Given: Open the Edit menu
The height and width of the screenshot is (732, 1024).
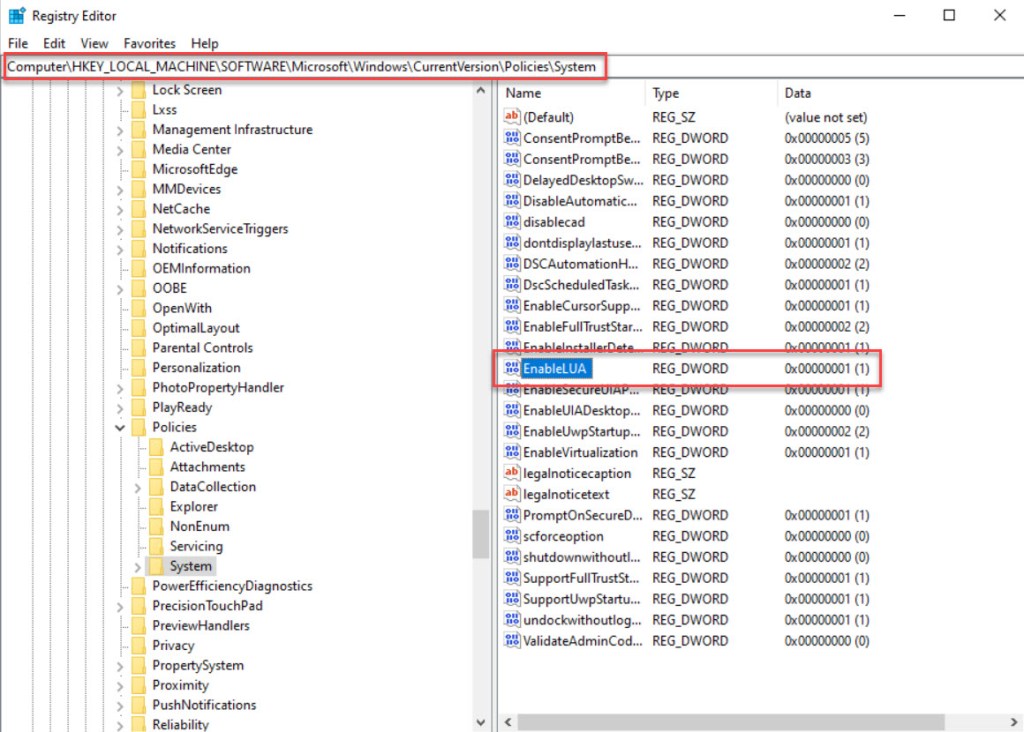Looking at the screenshot, I should coord(54,44).
